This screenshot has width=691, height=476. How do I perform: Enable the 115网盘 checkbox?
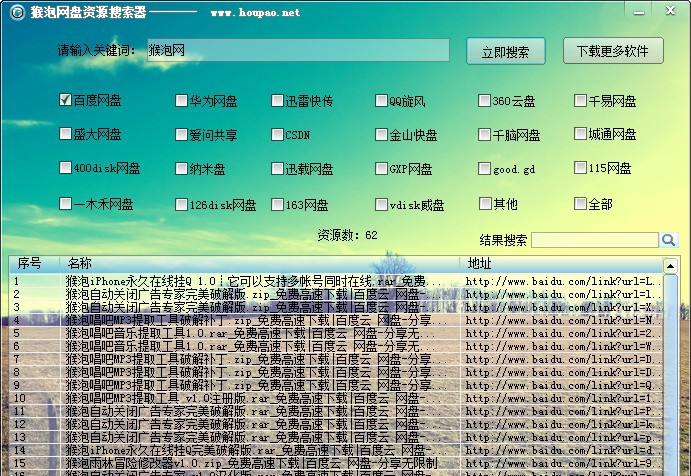tap(580, 167)
